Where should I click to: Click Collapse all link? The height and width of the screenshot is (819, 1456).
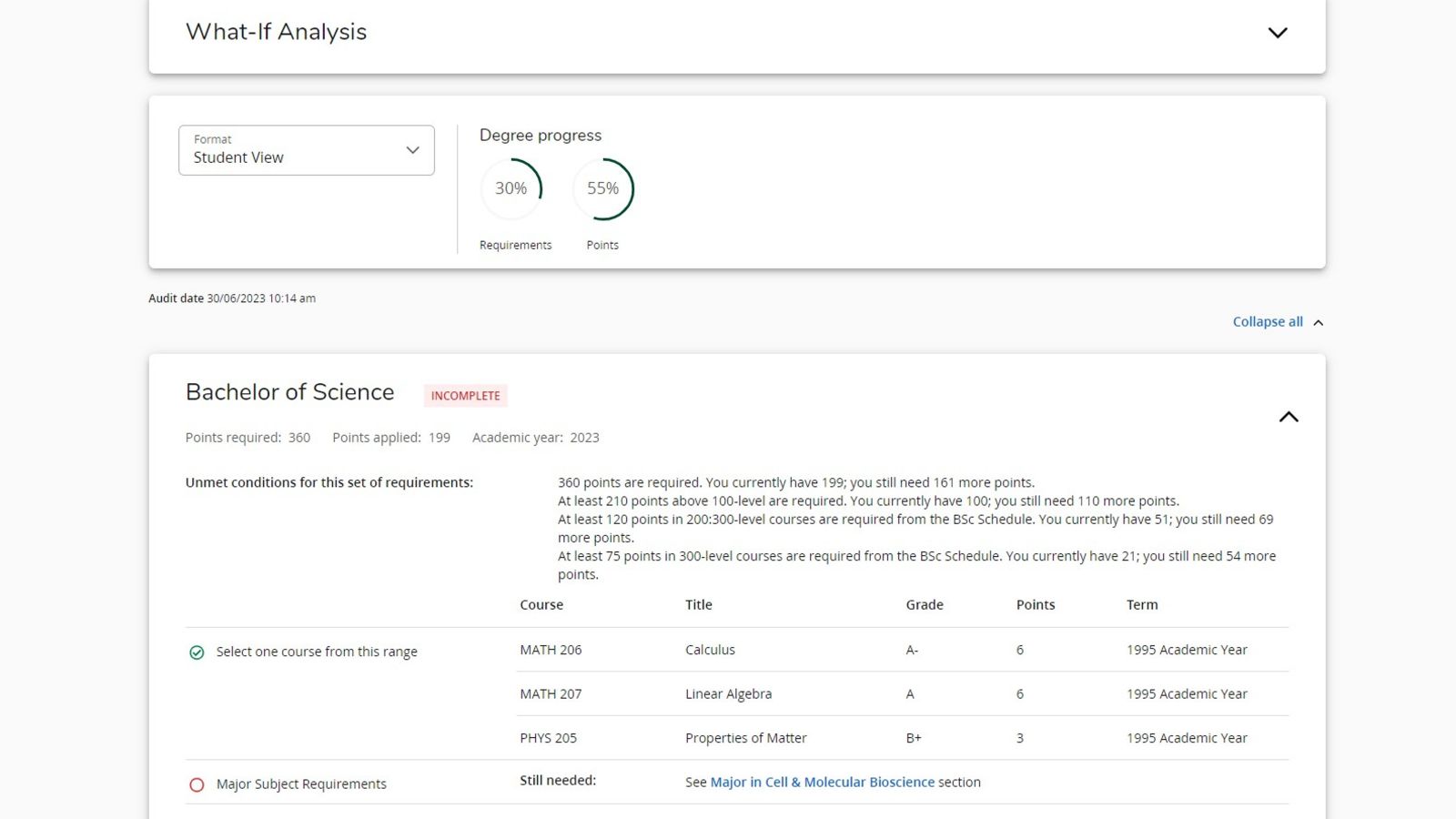[1267, 322]
